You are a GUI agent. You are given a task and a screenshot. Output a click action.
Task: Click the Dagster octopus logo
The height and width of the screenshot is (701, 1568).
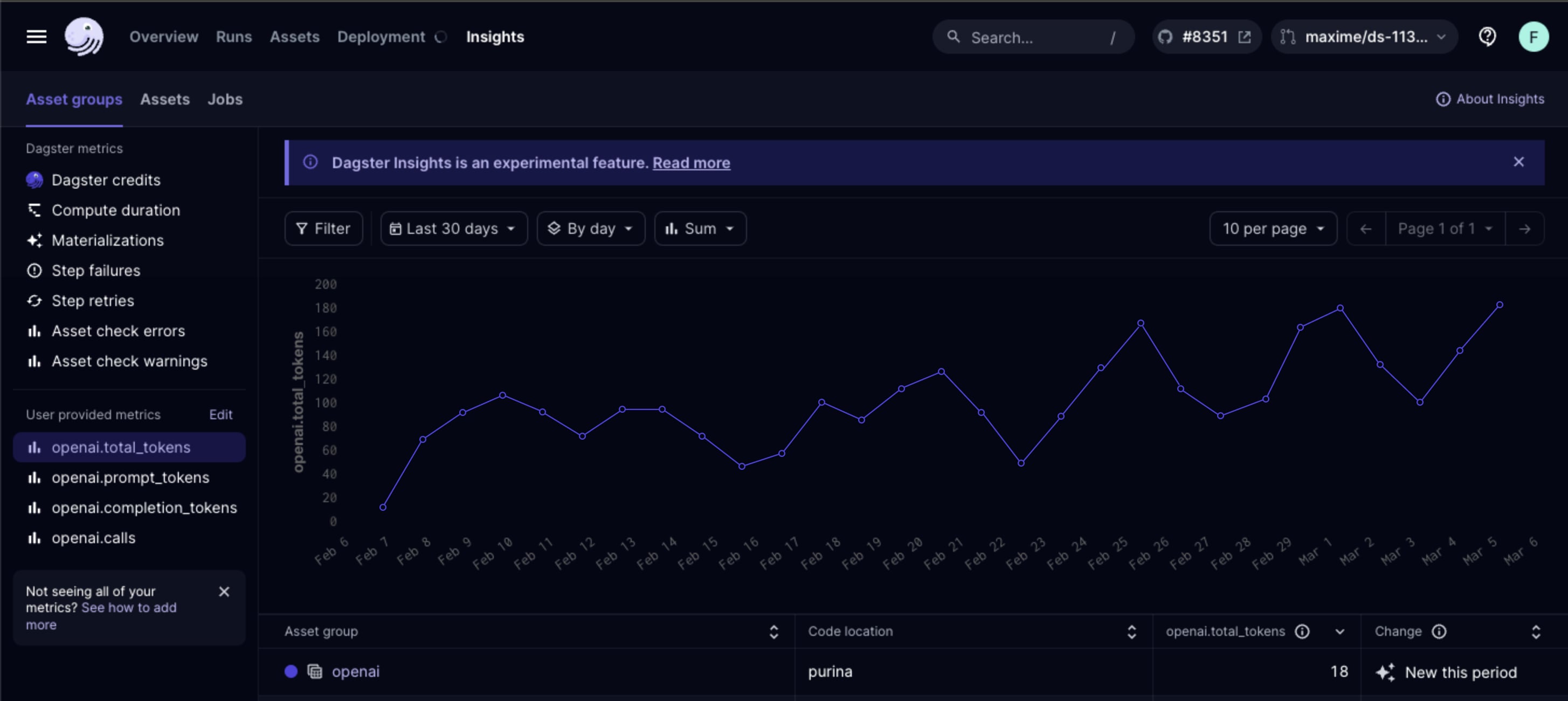click(x=84, y=37)
